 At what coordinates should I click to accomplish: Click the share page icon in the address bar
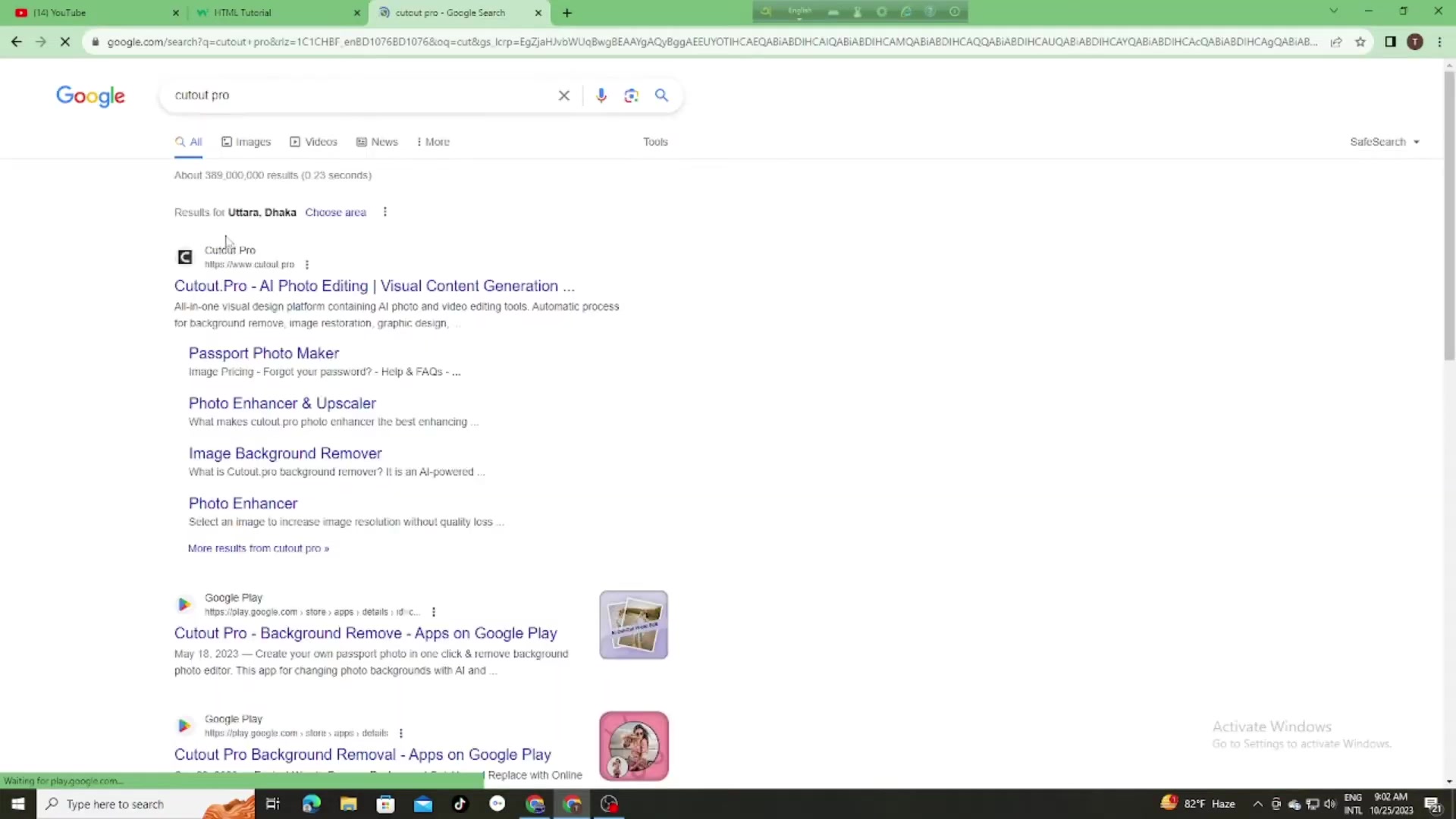pyautogui.click(x=1336, y=42)
